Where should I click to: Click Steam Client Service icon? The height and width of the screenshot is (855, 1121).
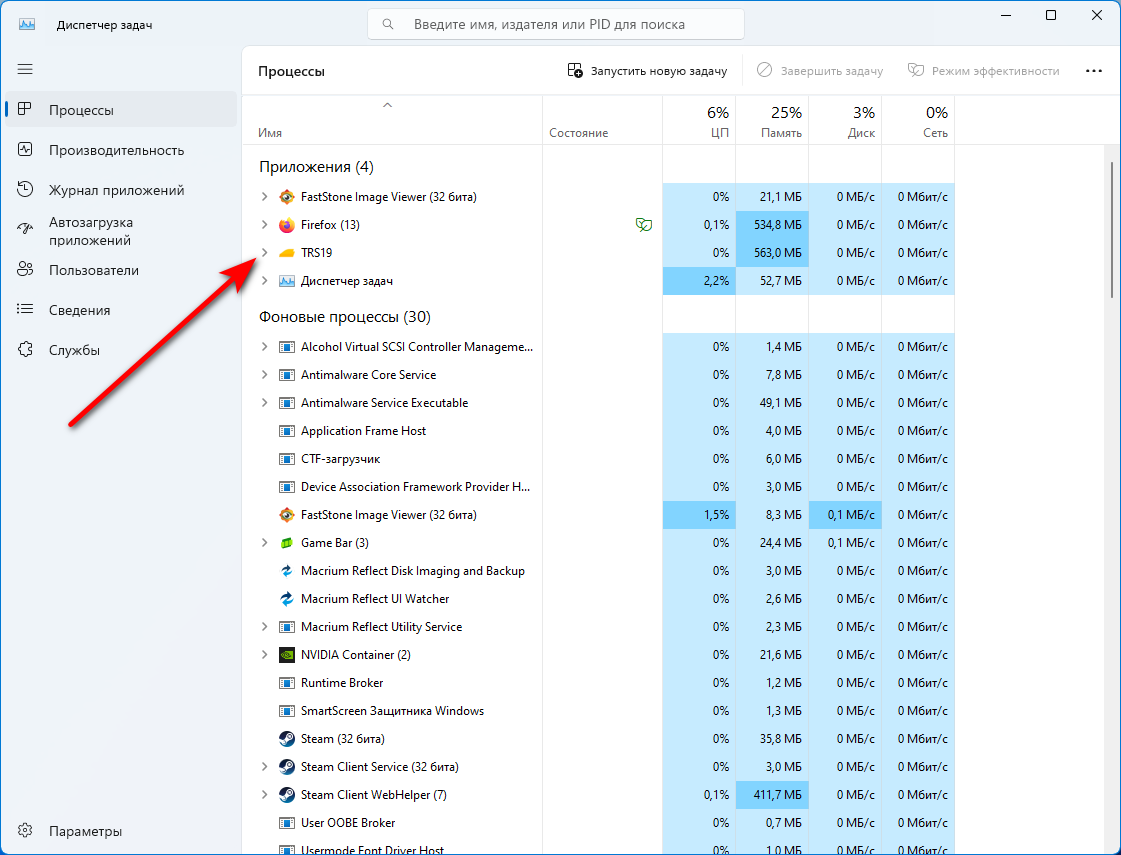click(287, 766)
